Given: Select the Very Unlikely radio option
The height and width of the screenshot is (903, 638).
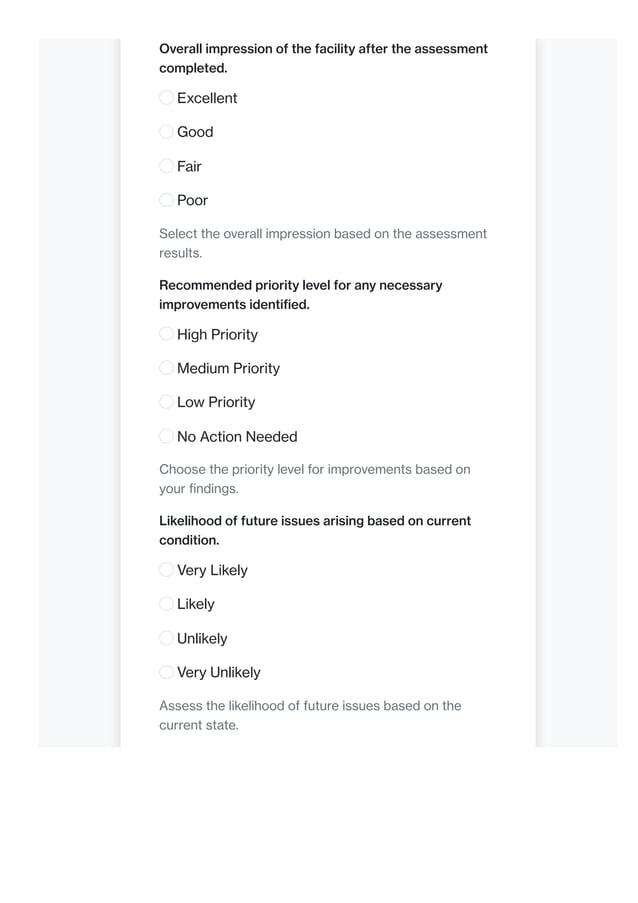Looking at the screenshot, I should coord(167,672).
